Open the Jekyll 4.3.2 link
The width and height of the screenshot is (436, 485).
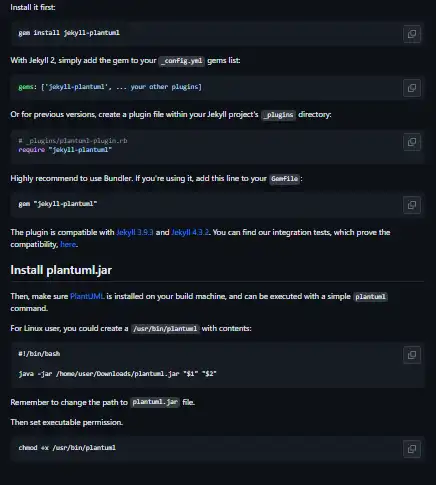pyautogui.click(x=190, y=232)
